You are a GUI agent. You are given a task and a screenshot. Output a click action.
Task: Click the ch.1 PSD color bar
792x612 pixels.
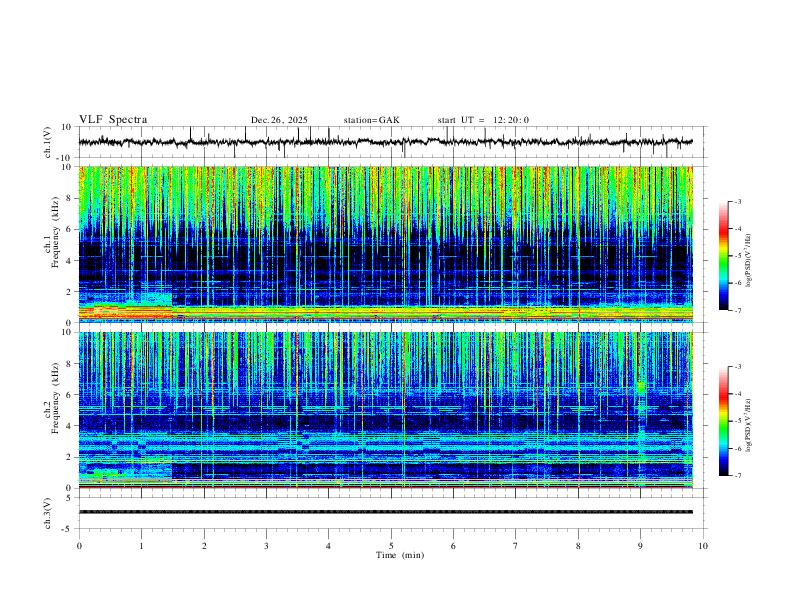coord(724,256)
